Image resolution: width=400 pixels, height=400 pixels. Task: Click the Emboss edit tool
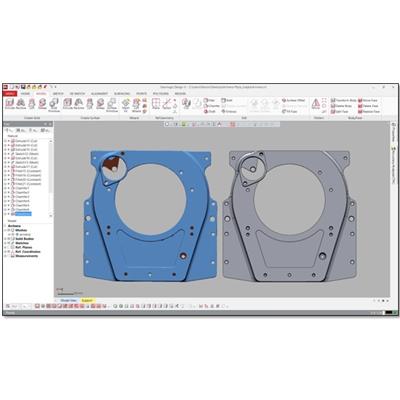(229, 112)
